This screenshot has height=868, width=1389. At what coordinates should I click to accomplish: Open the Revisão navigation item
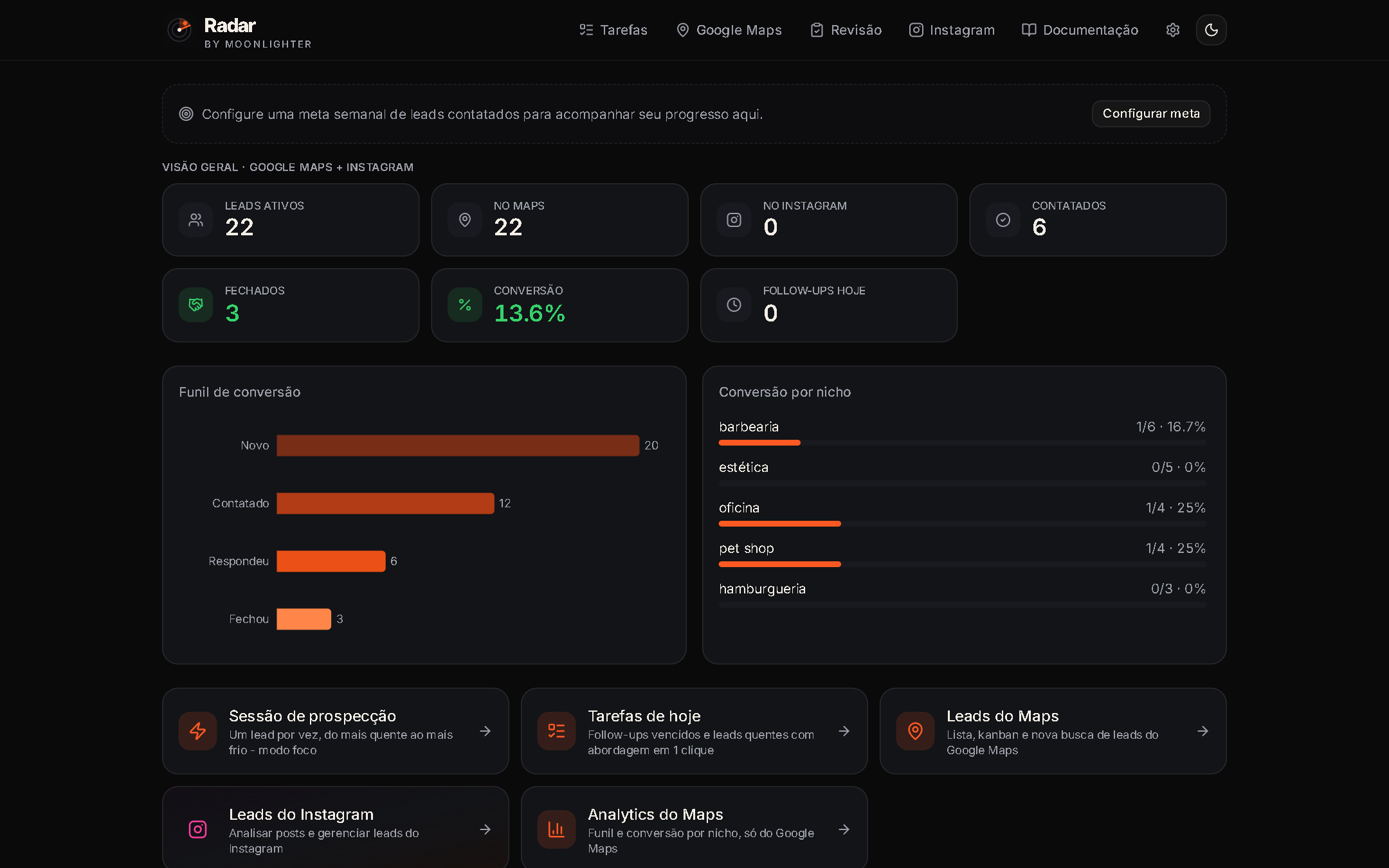click(846, 30)
